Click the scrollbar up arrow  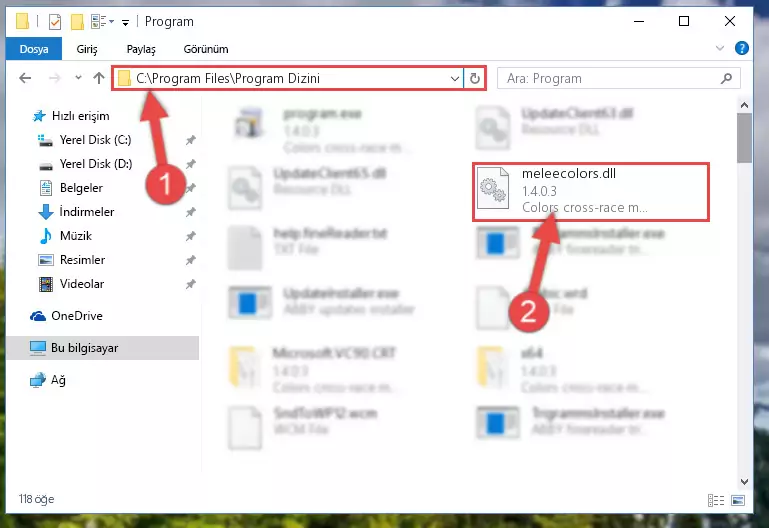744,105
